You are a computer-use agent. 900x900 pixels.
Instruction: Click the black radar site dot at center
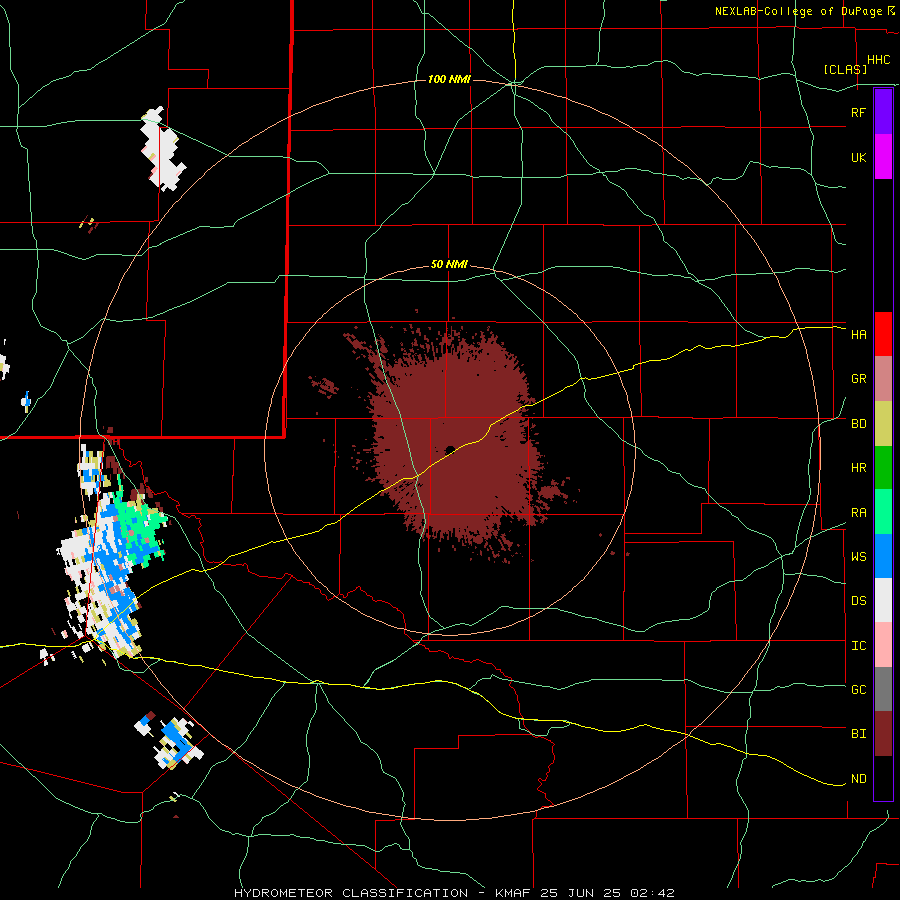[x=450, y=450]
